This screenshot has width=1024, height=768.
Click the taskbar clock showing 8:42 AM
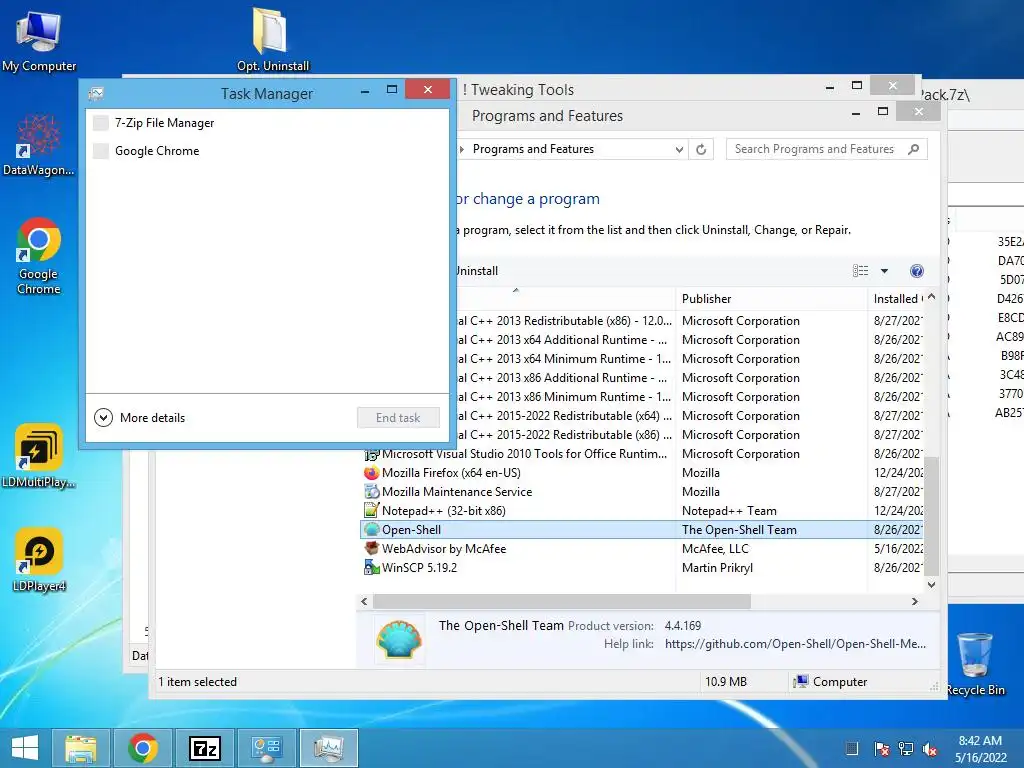(x=980, y=741)
